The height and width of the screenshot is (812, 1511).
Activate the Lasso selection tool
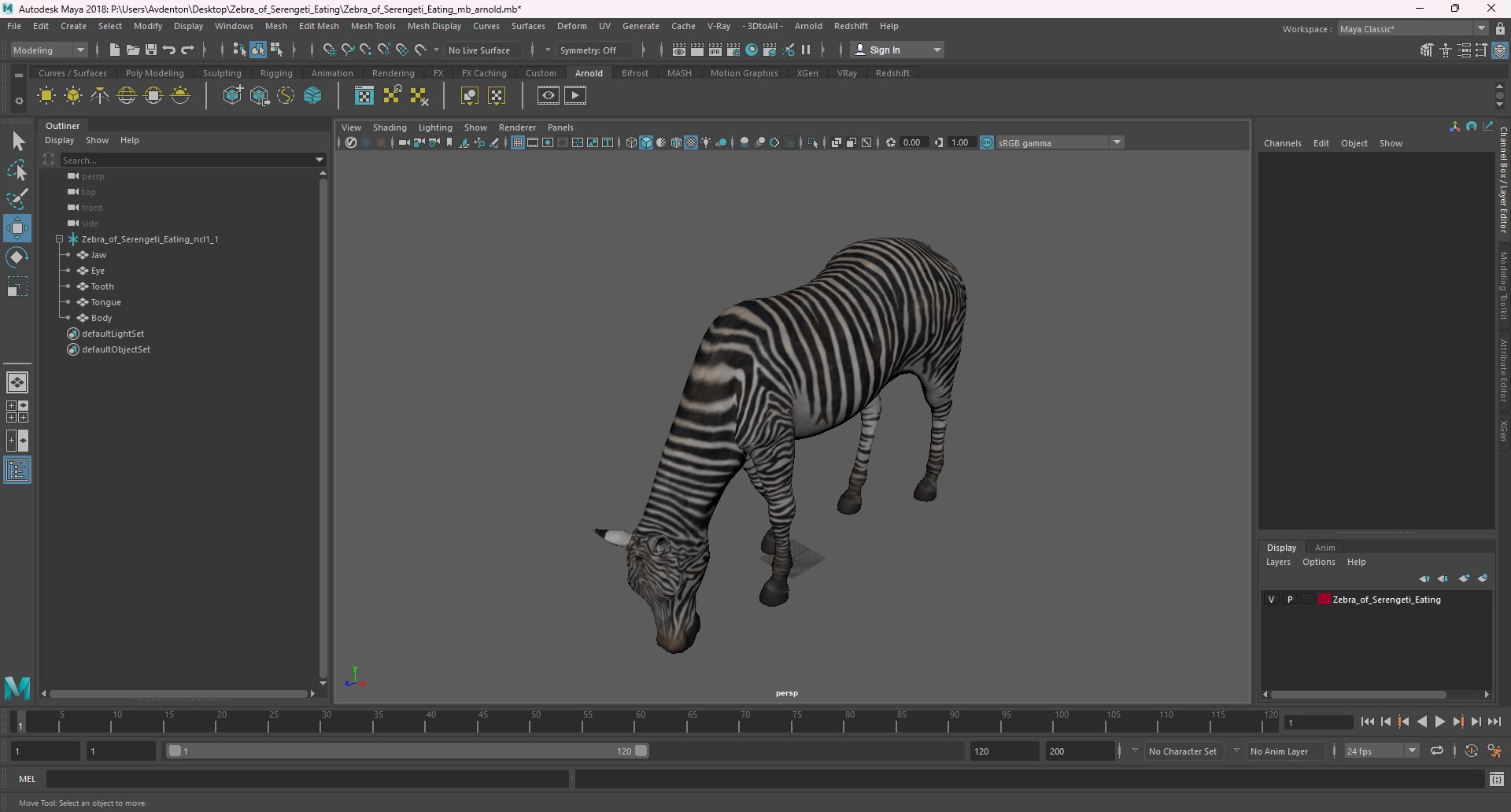pyautogui.click(x=17, y=170)
